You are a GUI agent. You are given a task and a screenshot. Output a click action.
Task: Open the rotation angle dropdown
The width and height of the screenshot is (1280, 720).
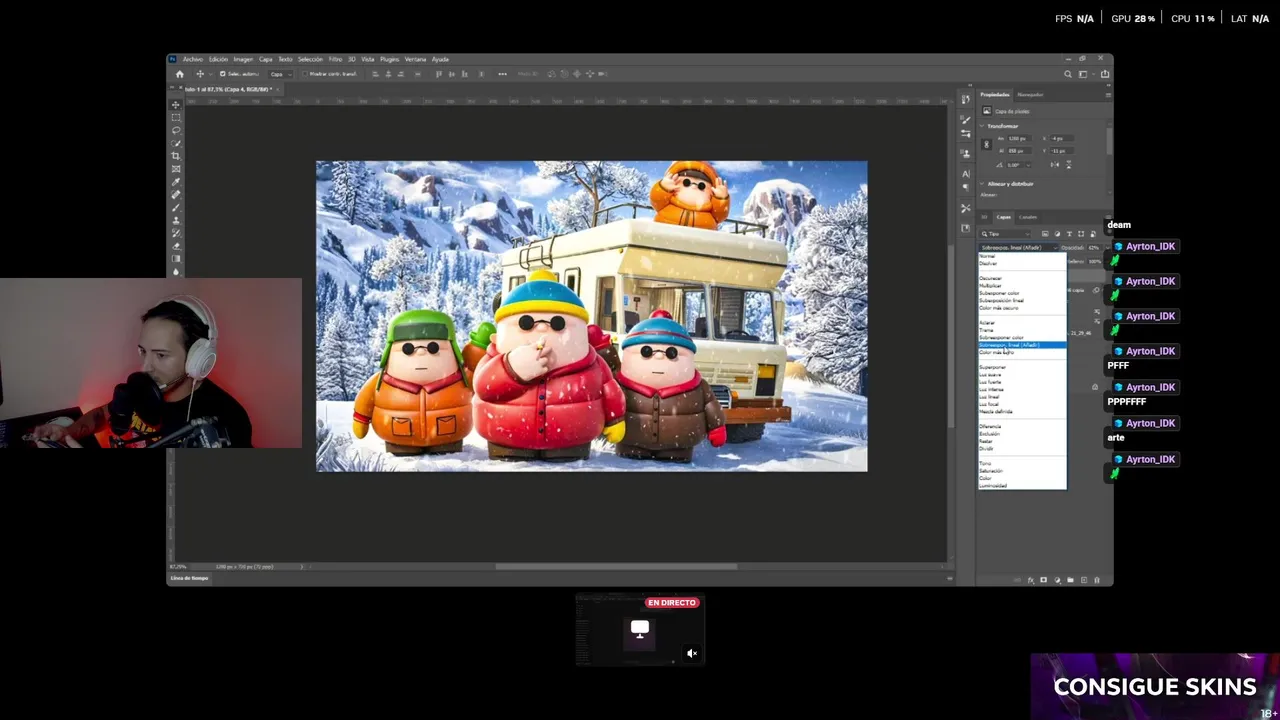click(x=1028, y=165)
